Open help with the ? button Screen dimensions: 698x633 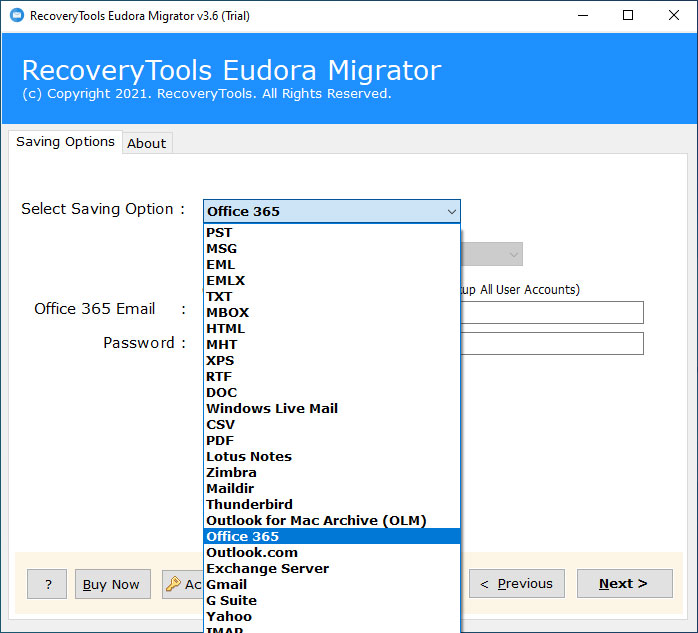coord(47,584)
